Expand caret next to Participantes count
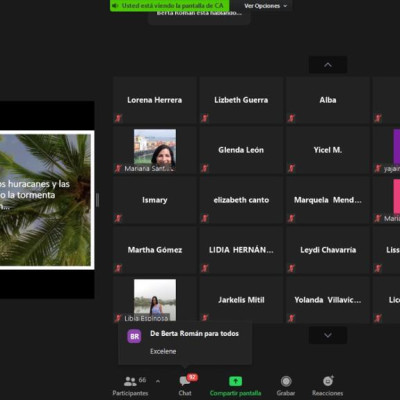Viewport: 400px width, 400px height. [x=158, y=381]
